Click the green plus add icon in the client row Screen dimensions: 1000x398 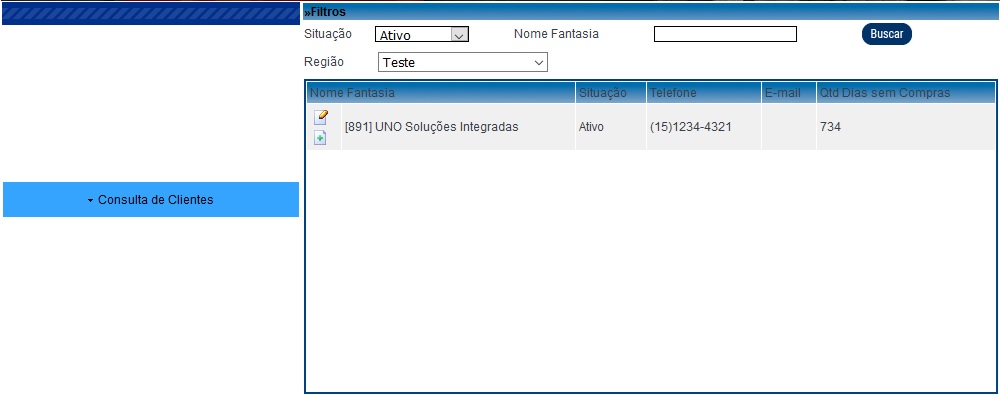point(320,138)
